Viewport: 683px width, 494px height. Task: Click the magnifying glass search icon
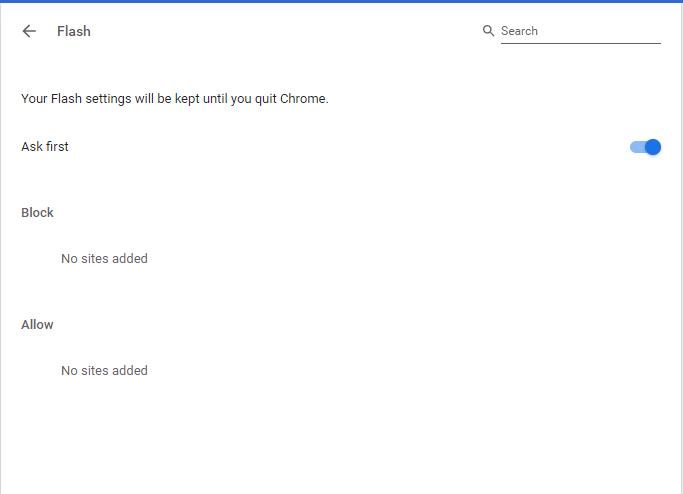click(488, 31)
